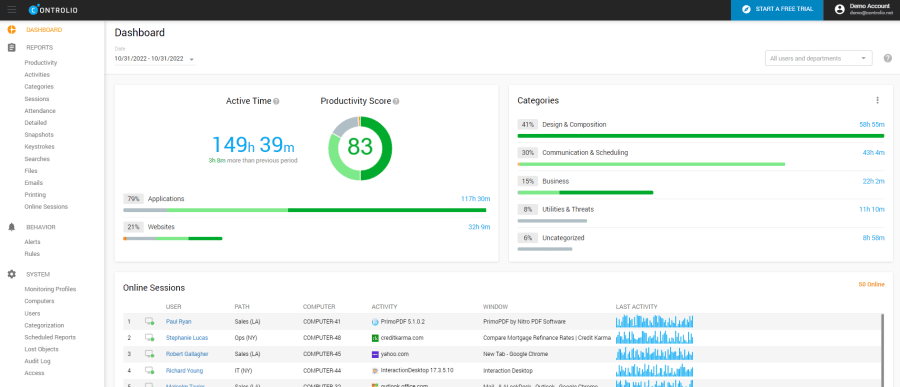Click Productivity Score info icon
This screenshot has height=387, width=900.
click(396, 101)
